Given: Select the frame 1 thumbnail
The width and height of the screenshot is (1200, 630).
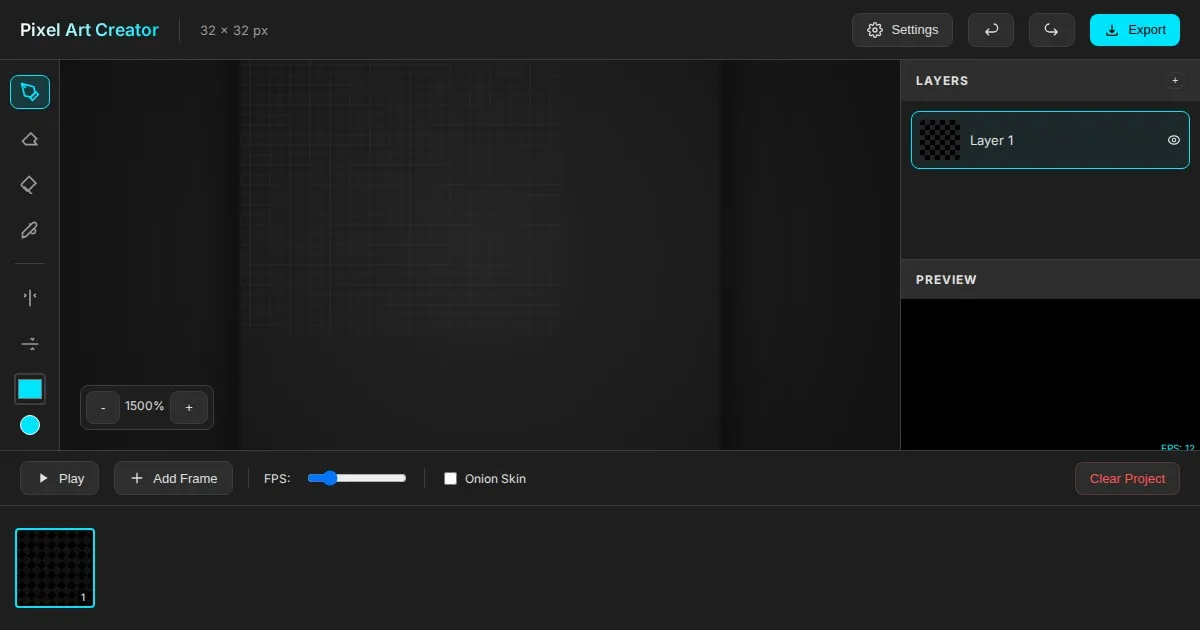Looking at the screenshot, I should (55, 567).
